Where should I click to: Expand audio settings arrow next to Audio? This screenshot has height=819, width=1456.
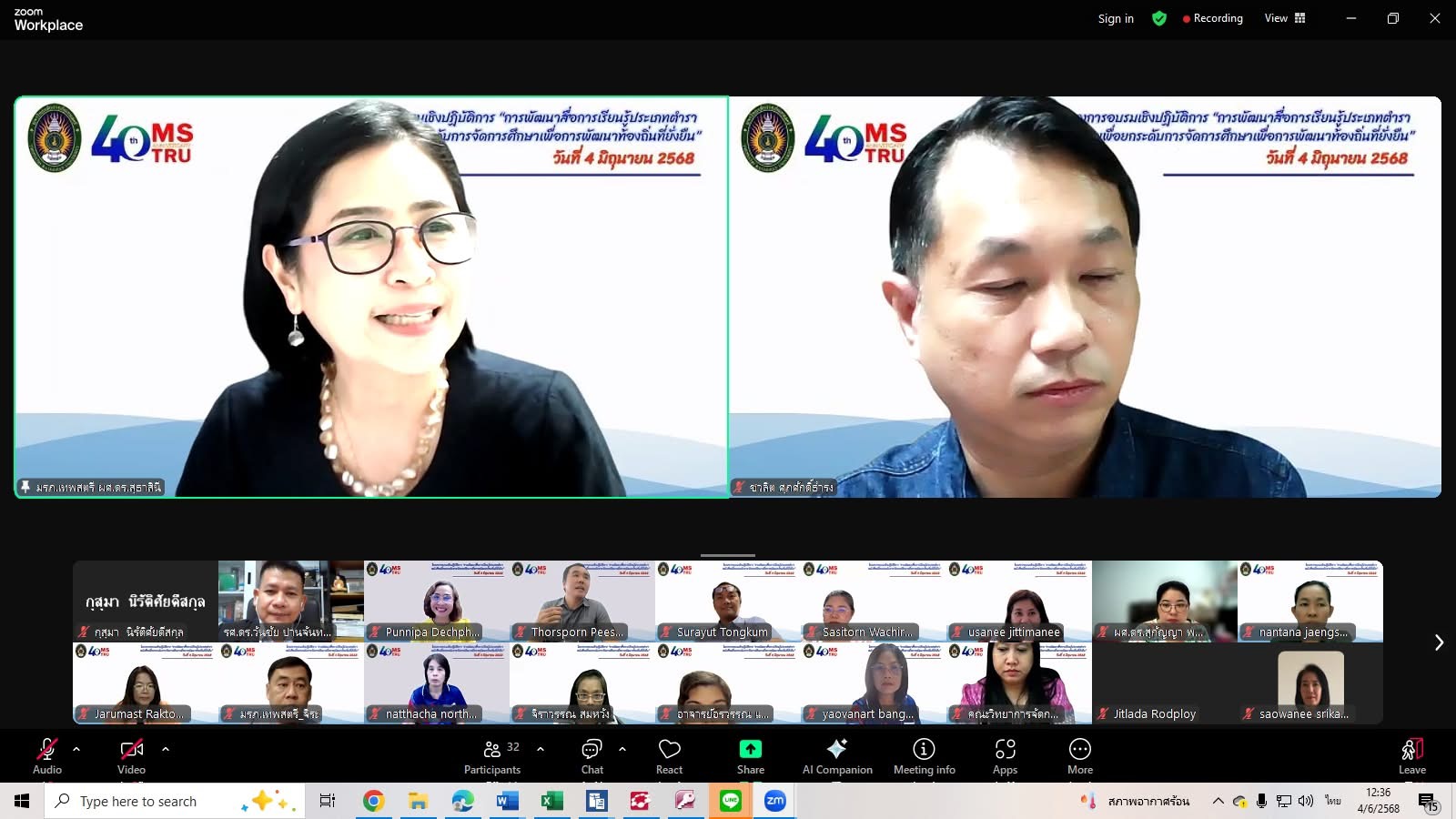pyautogui.click(x=76, y=749)
